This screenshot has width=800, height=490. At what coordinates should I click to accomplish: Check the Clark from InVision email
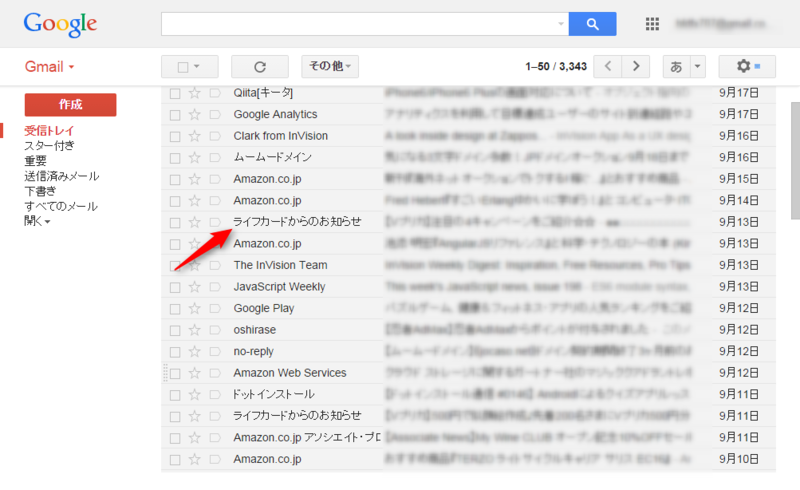pyautogui.click(x=175, y=136)
